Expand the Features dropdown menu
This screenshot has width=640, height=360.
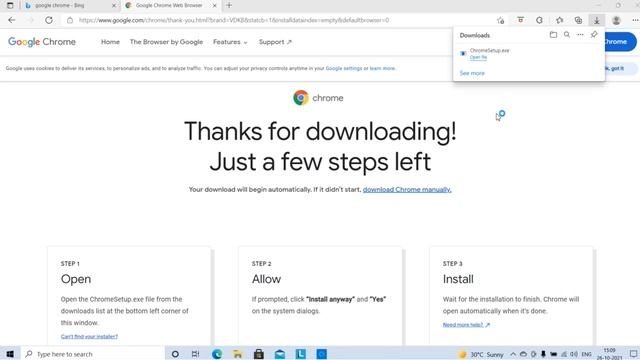[230, 42]
